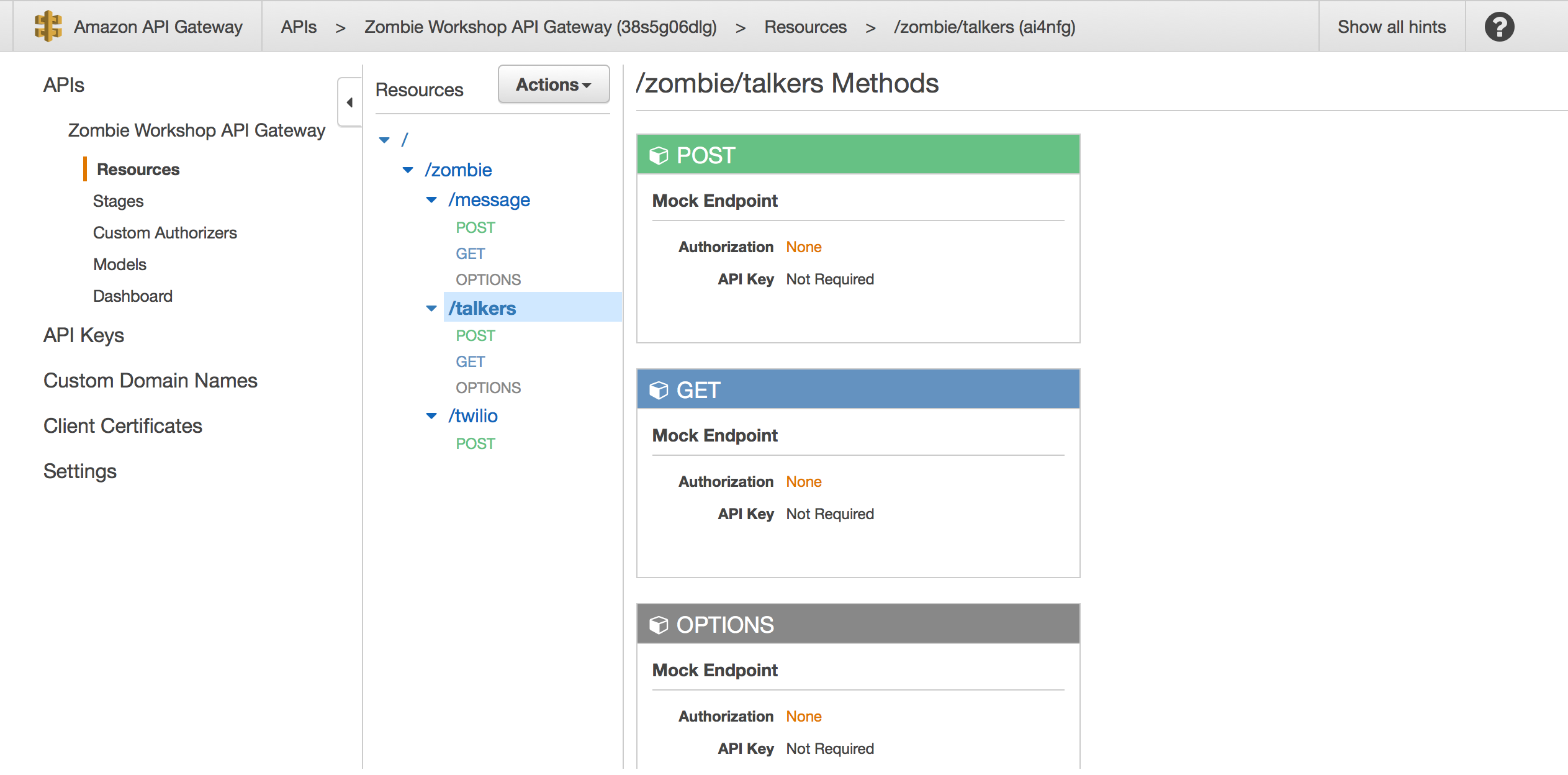
Task: Expand the /message resource tree item
Action: point(431,199)
